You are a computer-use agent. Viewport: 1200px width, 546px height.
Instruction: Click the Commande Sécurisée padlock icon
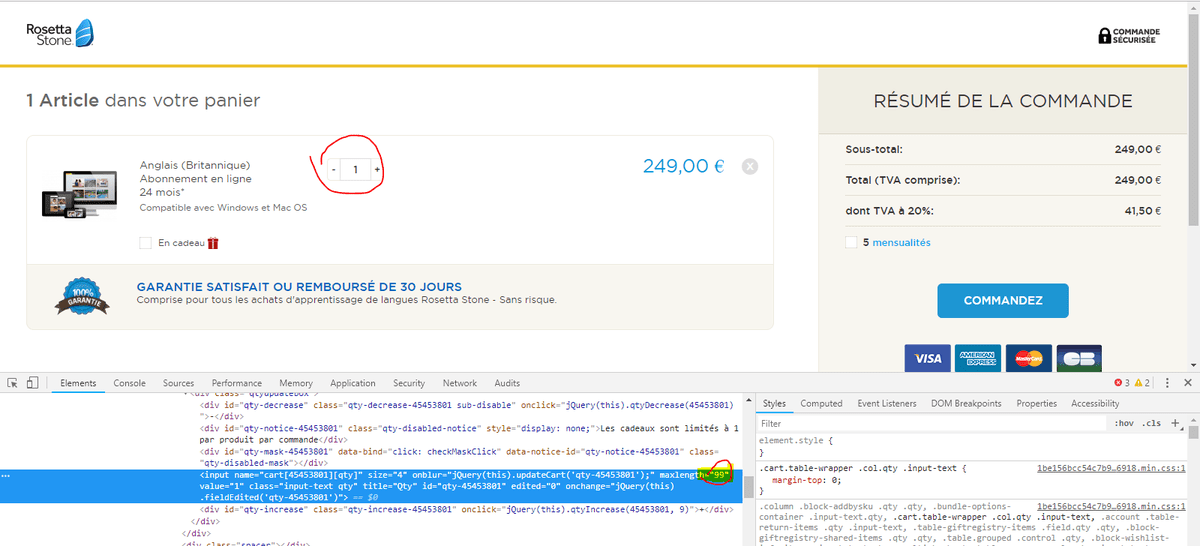pos(1104,36)
